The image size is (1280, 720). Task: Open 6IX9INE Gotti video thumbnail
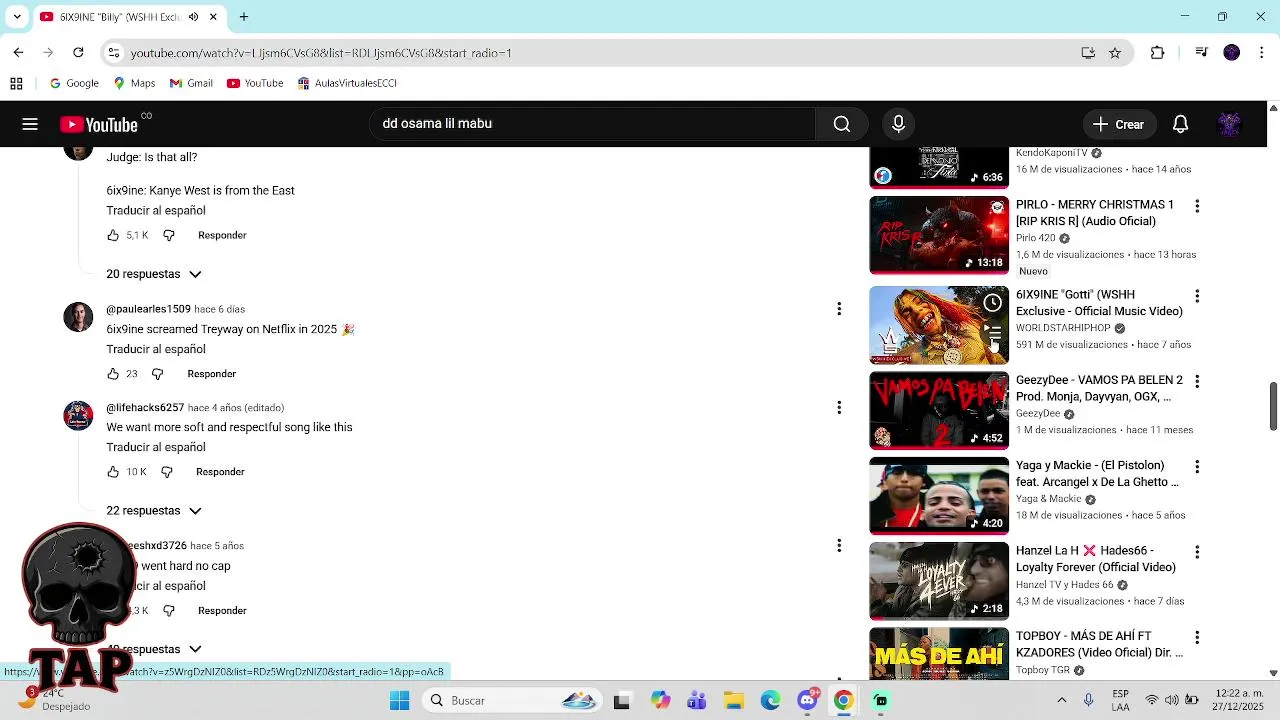[x=939, y=325]
